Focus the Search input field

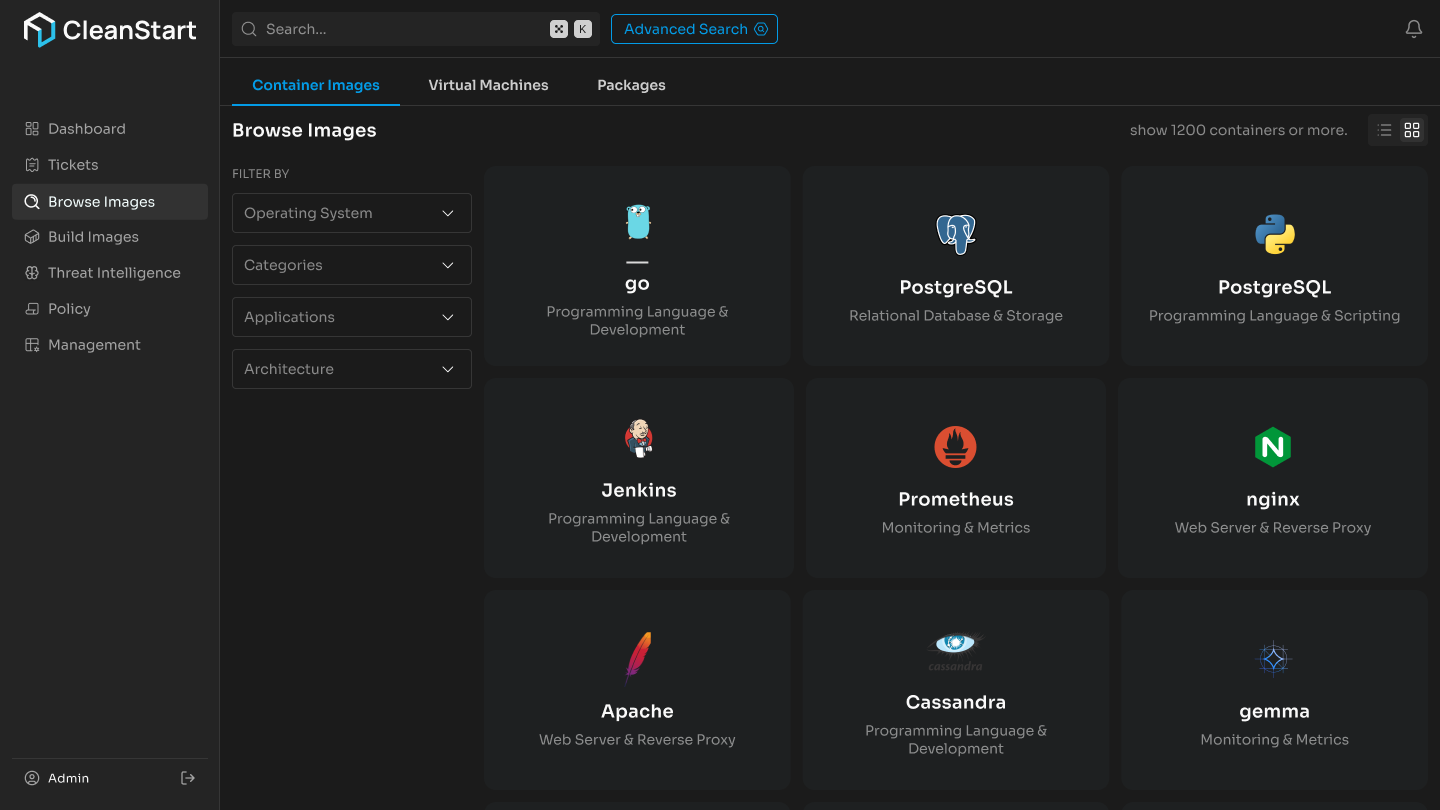[416, 29]
